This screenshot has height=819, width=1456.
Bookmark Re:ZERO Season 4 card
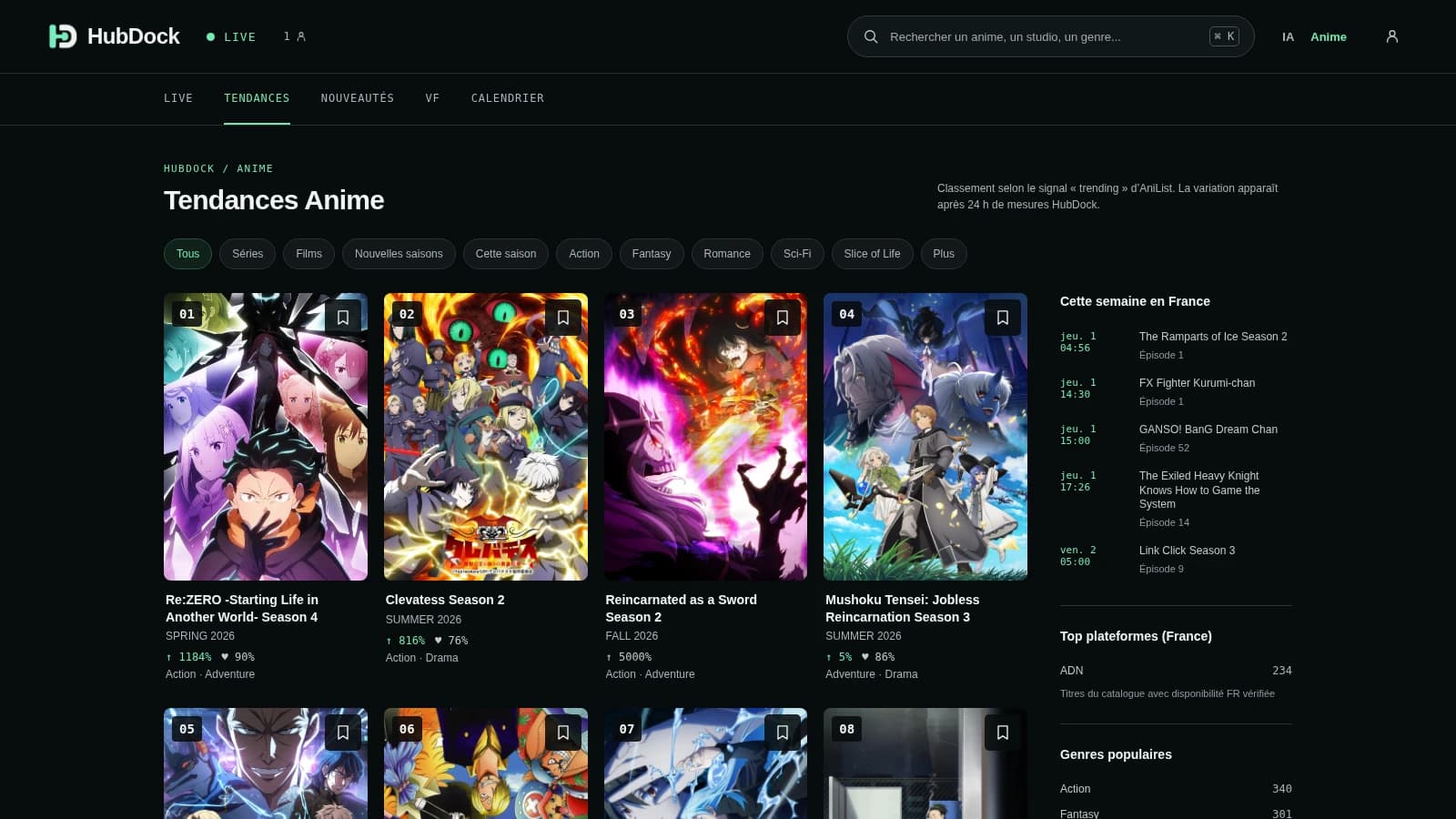[343, 318]
